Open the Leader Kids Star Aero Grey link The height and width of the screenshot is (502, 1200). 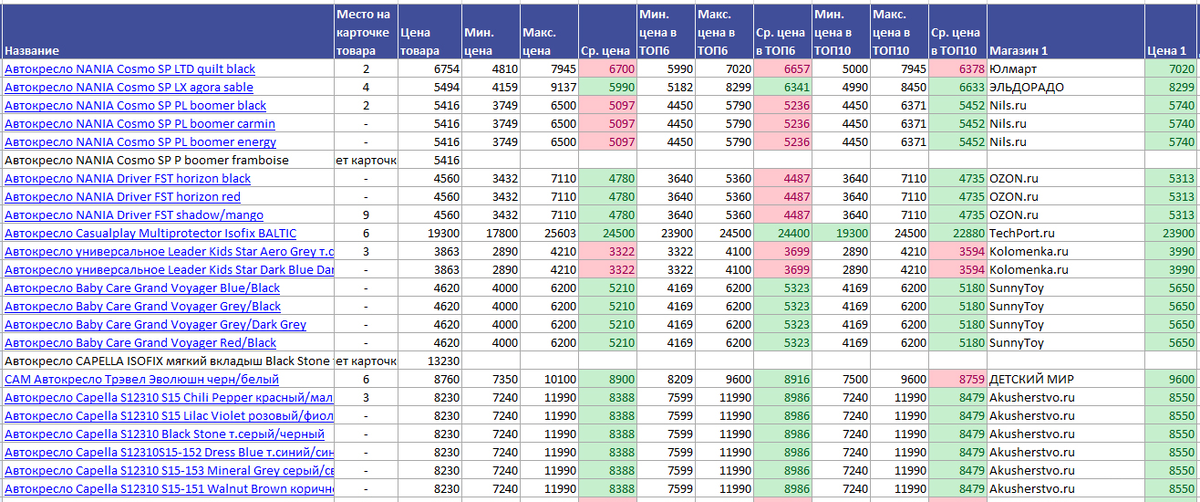point(169,250)
